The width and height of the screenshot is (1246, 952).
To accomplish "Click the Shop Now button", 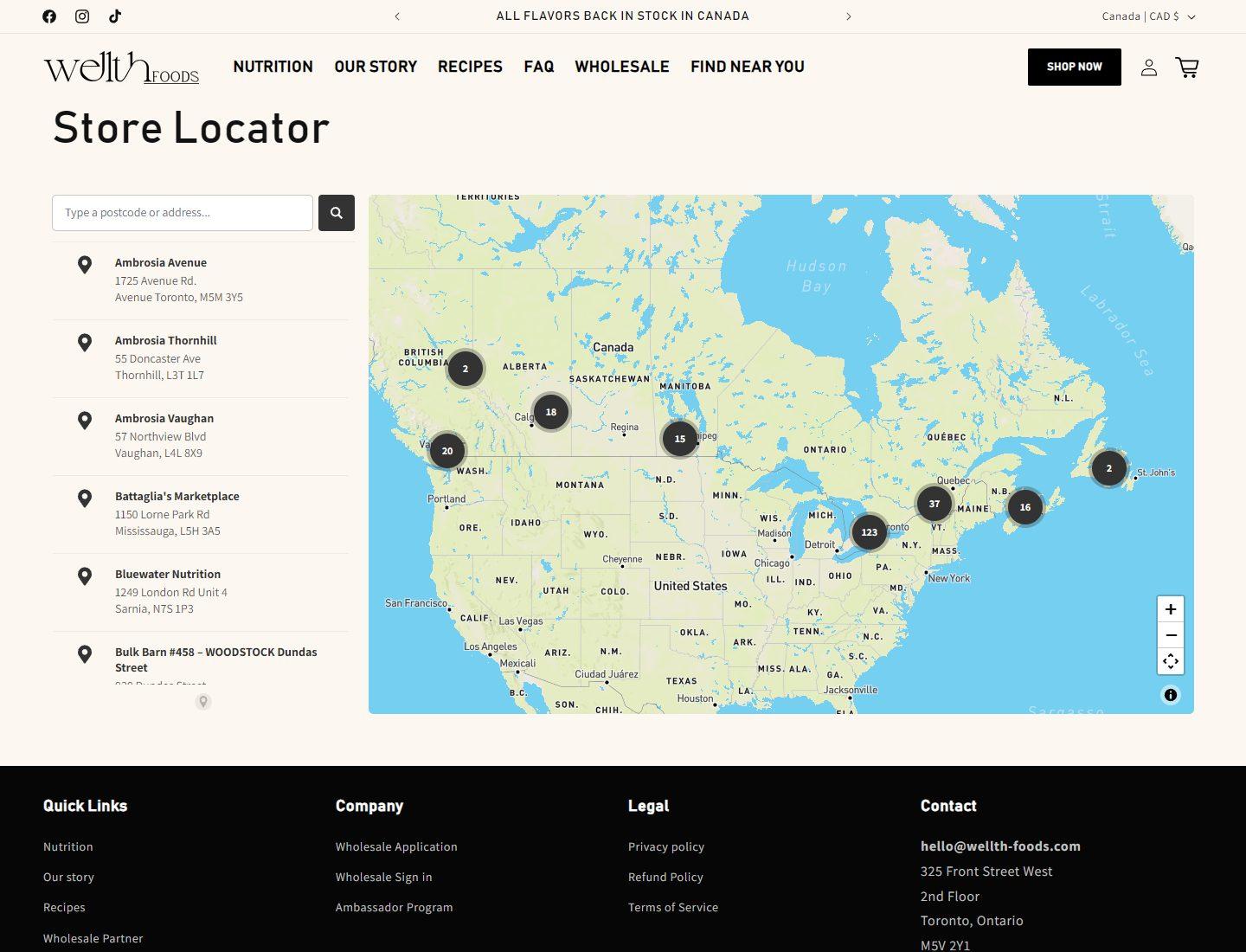I will pyautogui.click(x=1075, y=67).
